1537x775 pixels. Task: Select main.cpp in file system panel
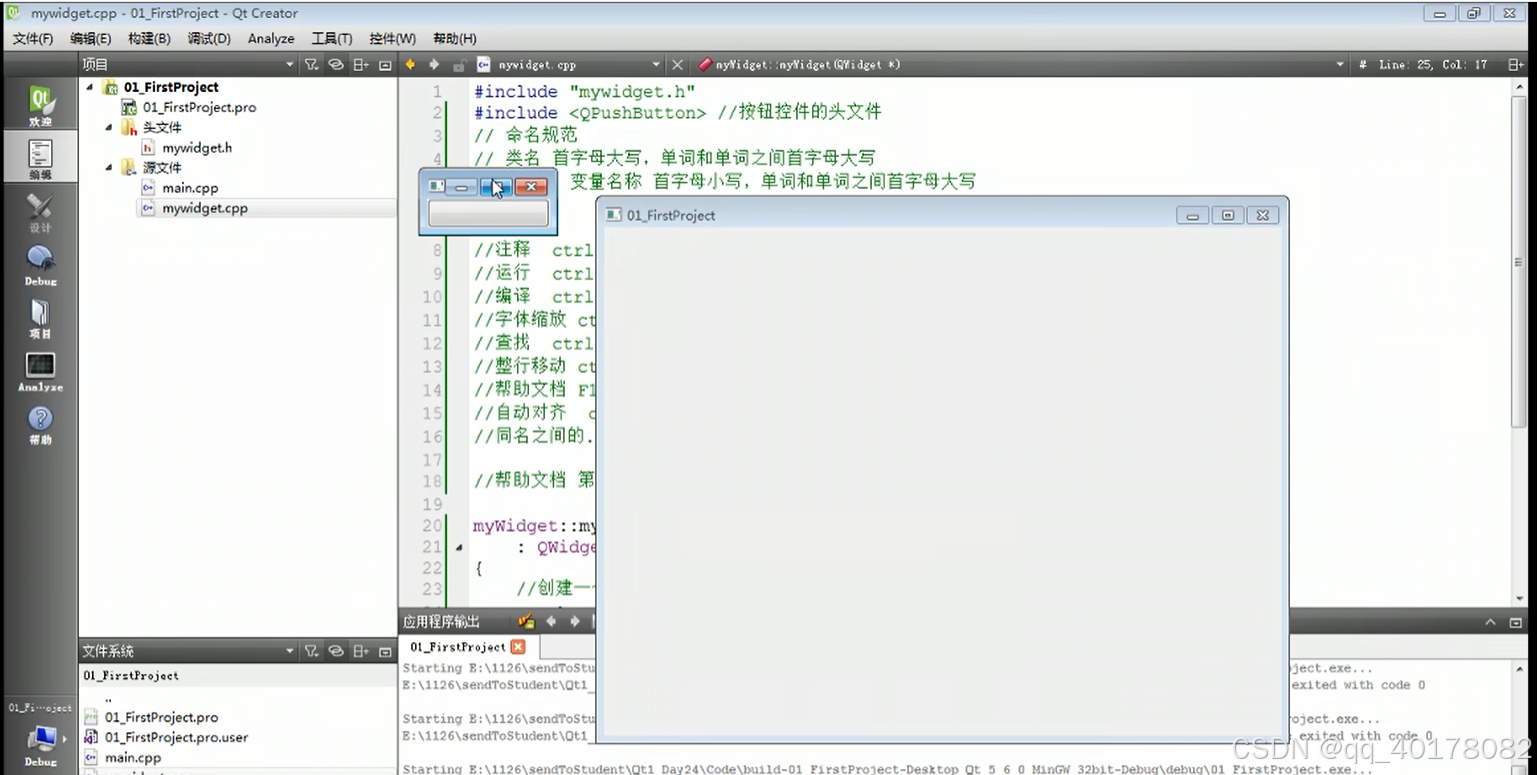[133, 758]
